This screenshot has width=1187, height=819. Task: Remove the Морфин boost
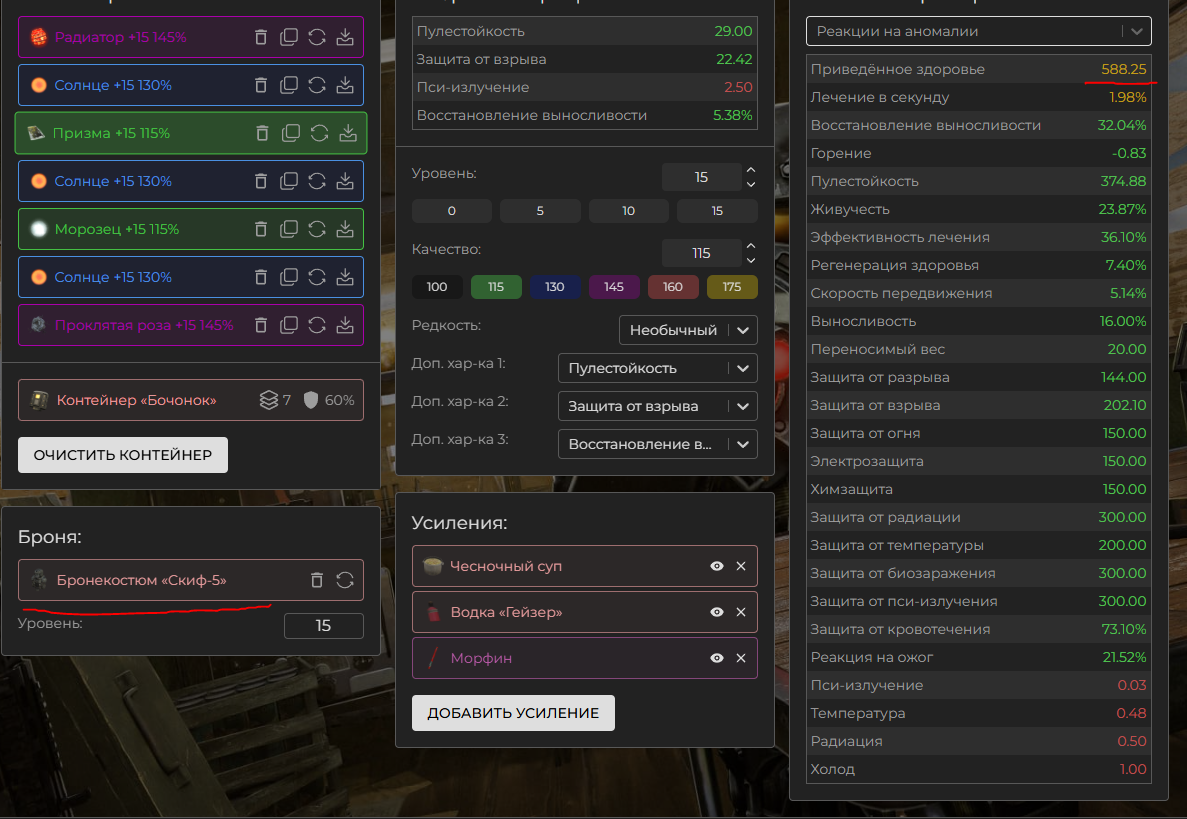[x=741, y=658]
